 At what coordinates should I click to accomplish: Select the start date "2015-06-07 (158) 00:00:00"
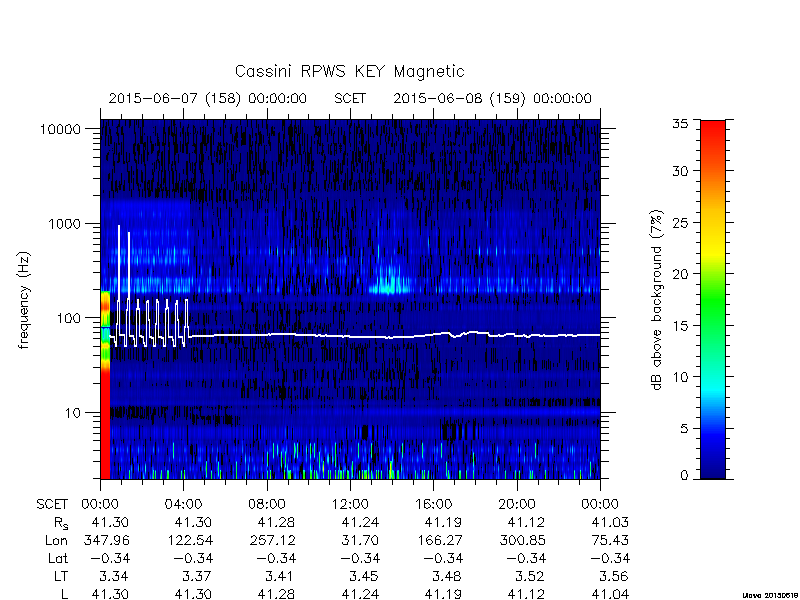click(208, 98)
